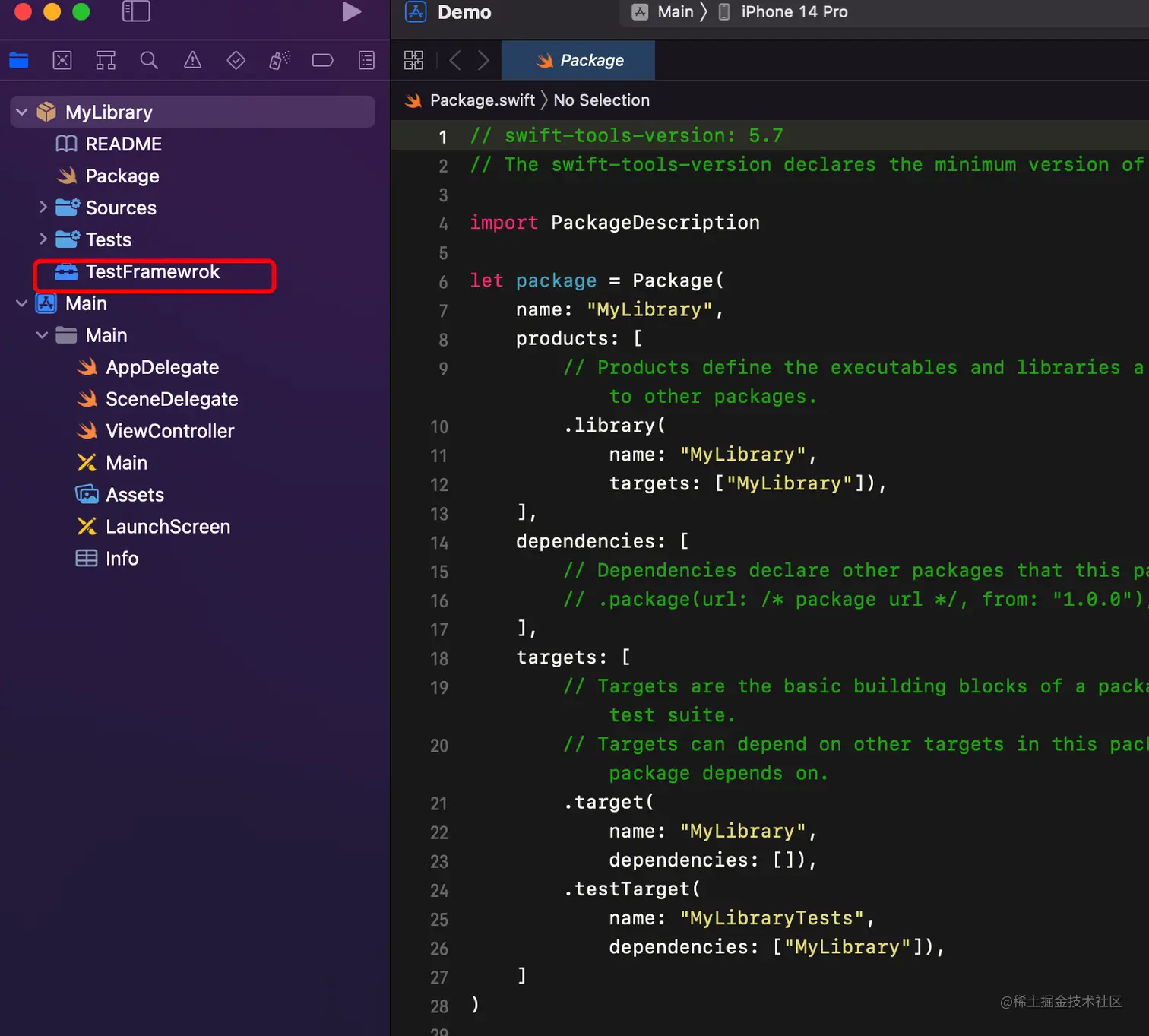Toggle the navigator sidebar visibility
This screenshot has height=1036, width=1149.
click(136, 11)
